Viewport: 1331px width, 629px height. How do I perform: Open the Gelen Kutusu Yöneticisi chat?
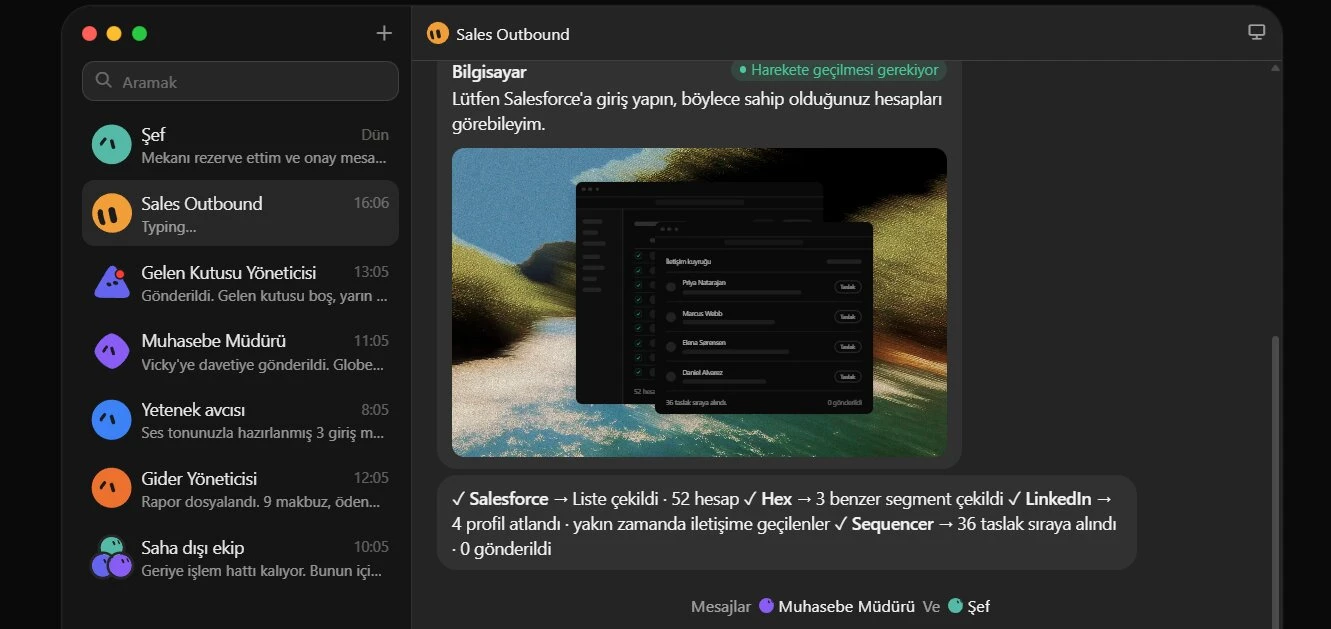[x=240, y=282]
